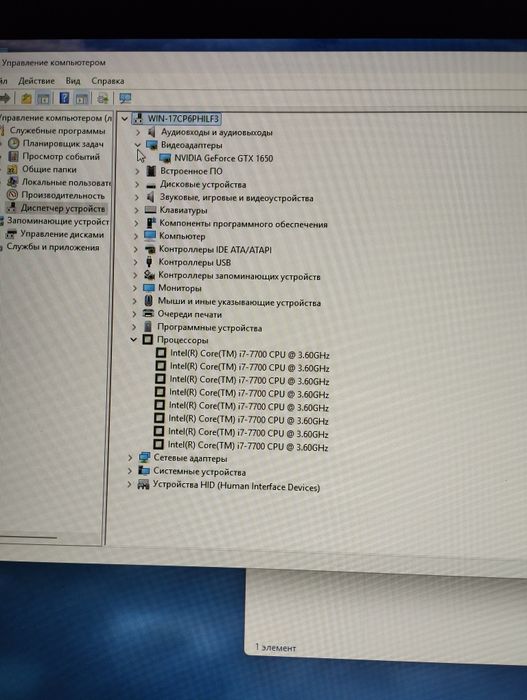Click the Очереди печати printer icon
The image size is (527, 700).
pyautogui.click(x=148, y=314)
